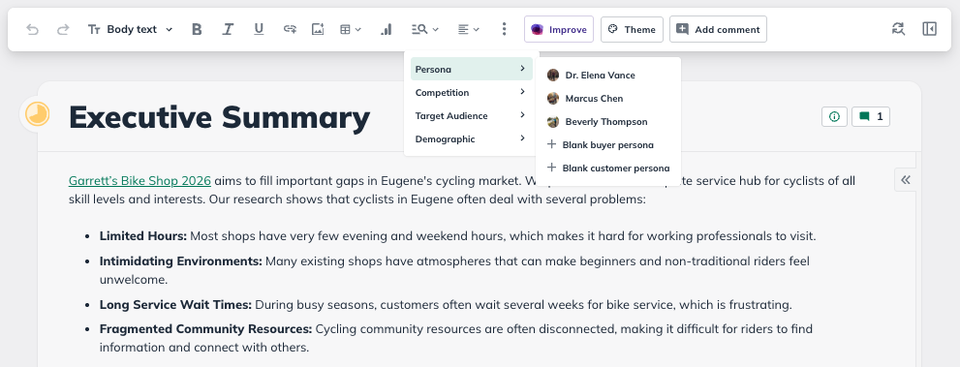
Task: Click the section info icon
Action: (834, 116)
